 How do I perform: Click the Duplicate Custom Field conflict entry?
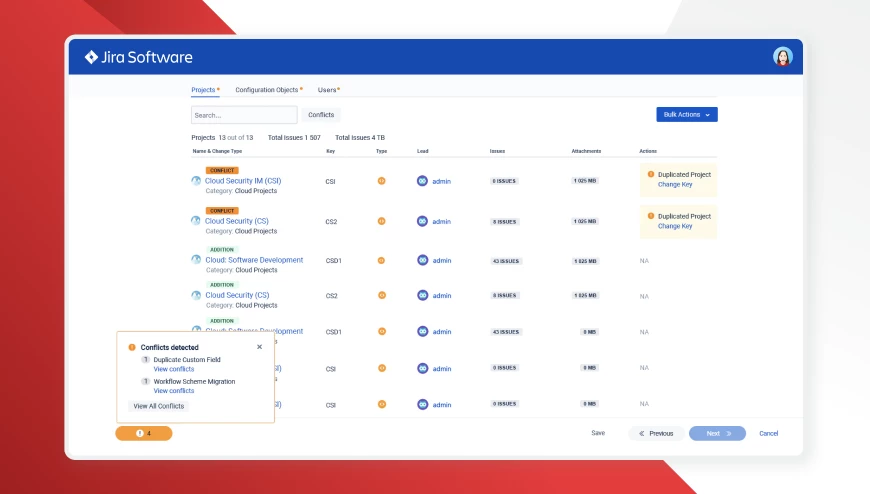pos(187,360)
